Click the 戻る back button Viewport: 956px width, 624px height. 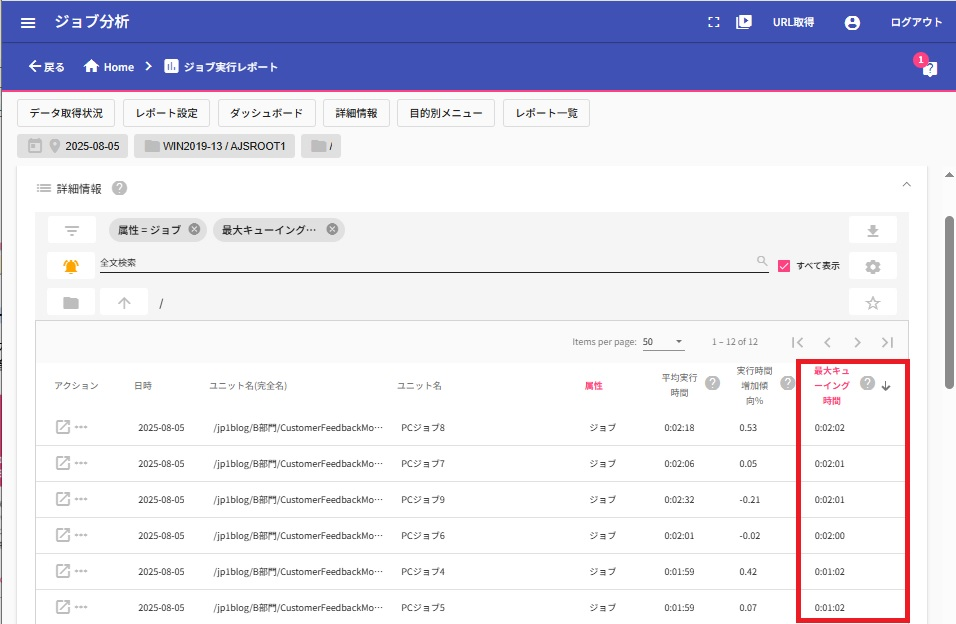point(46,66)
